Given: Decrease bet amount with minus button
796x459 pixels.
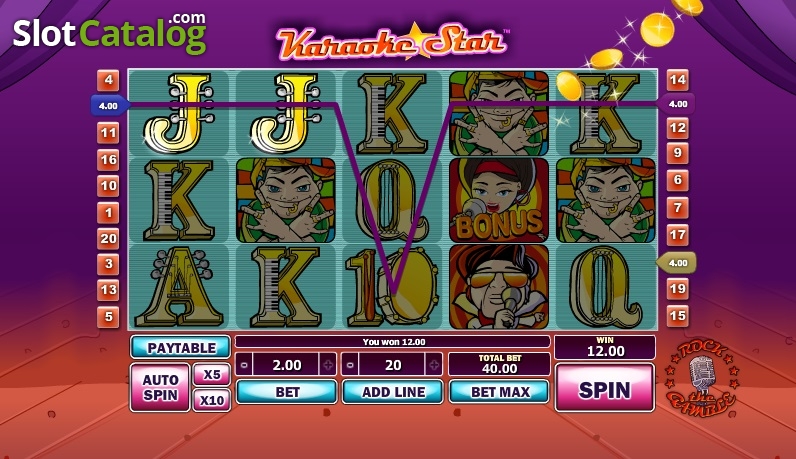Looking at the screenshot, I should pyautogui.click(x=244, y=365).
